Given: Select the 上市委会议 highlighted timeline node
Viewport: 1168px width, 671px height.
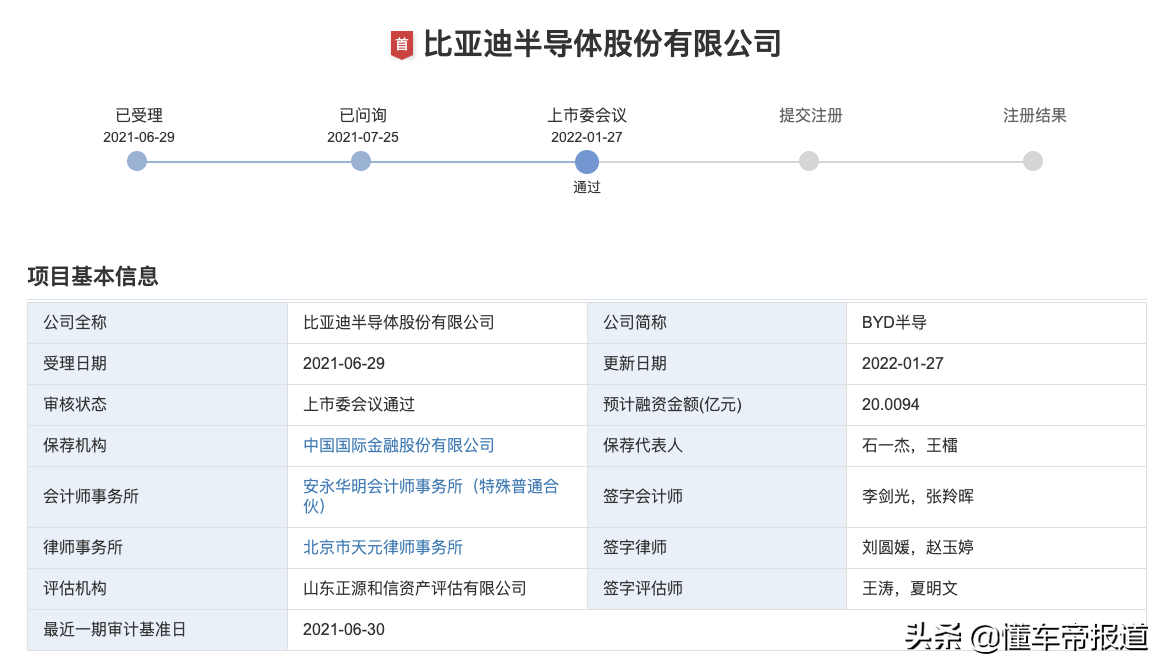Looking at the screenshot, I should click(587, 162).
